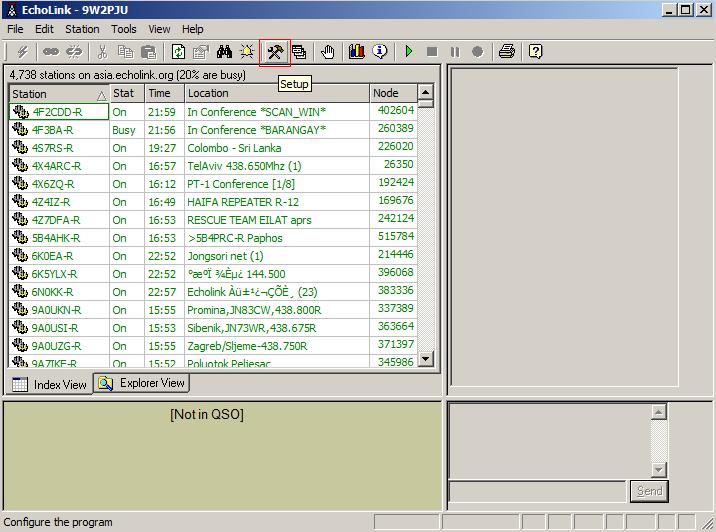Click the sun-shaped alarm icon
Viewport: 716px width, 532px height.
[x=247, y=52]
